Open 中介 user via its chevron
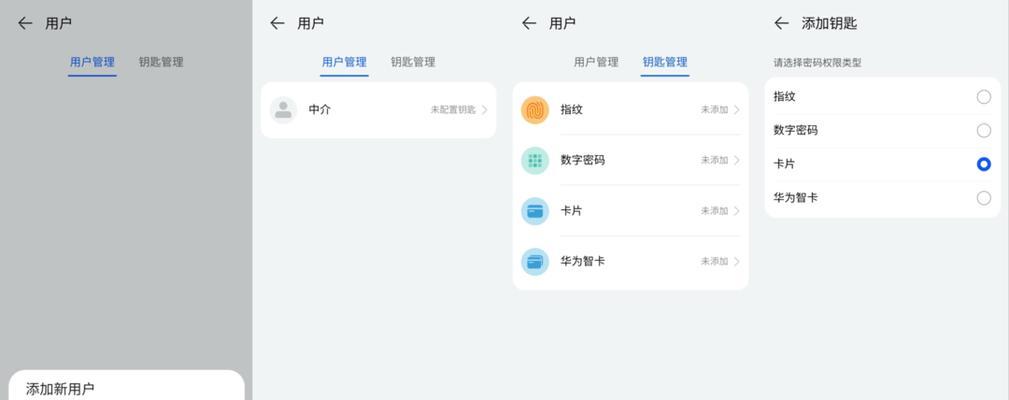 pos(485,110)
